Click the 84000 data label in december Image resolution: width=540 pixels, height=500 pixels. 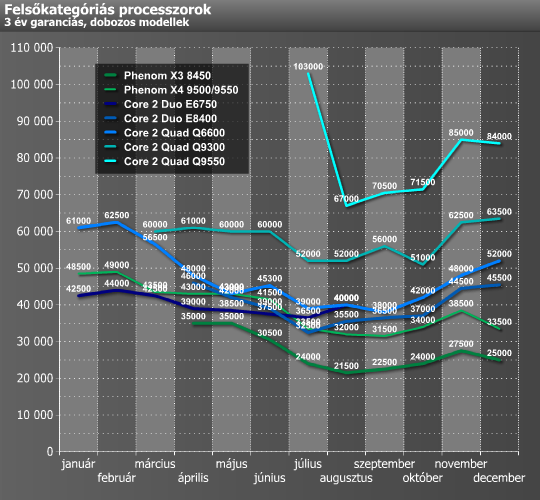point(499,136)
